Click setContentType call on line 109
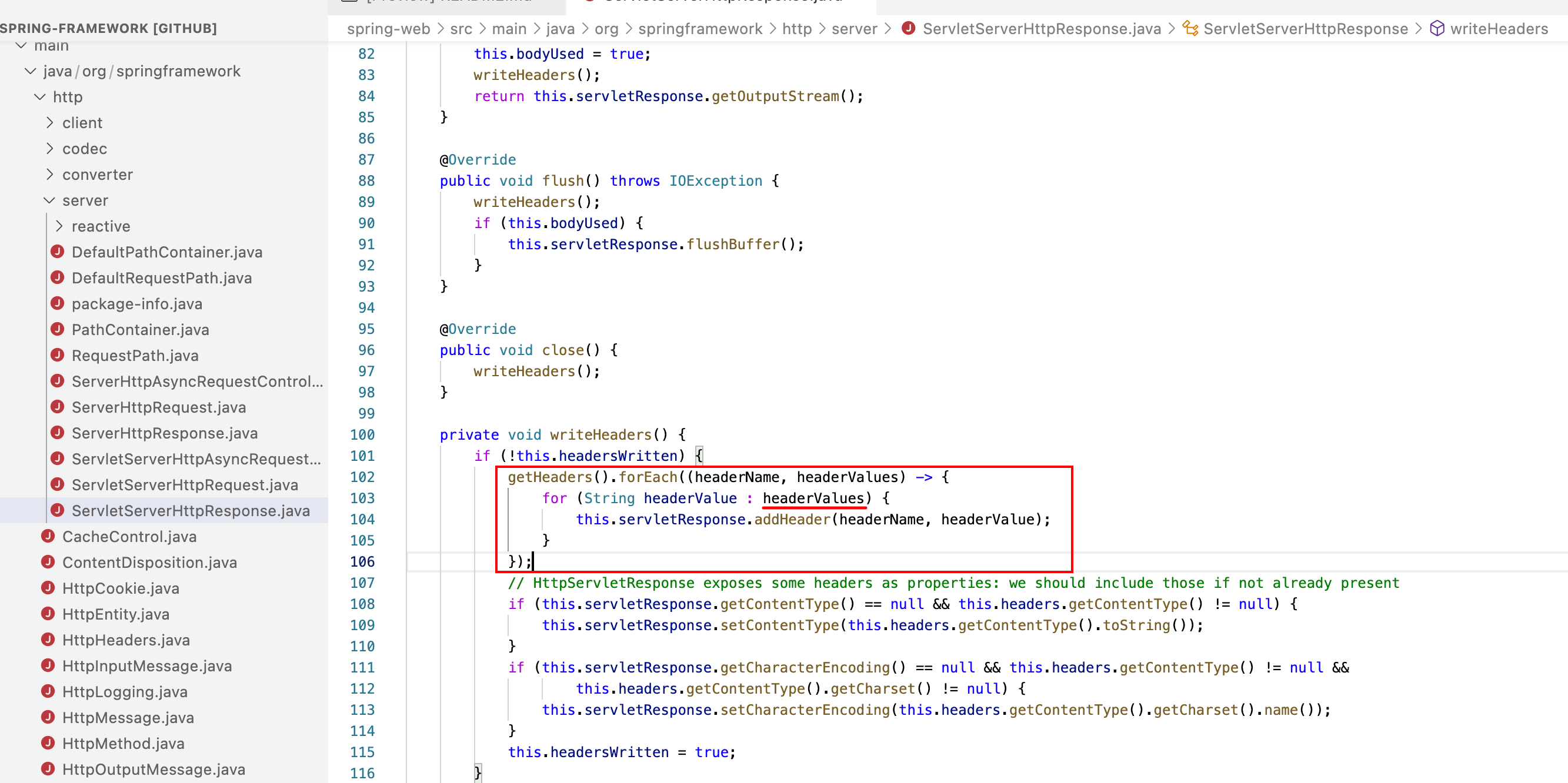The image size is (1568, 783). (x=779, y=625)
